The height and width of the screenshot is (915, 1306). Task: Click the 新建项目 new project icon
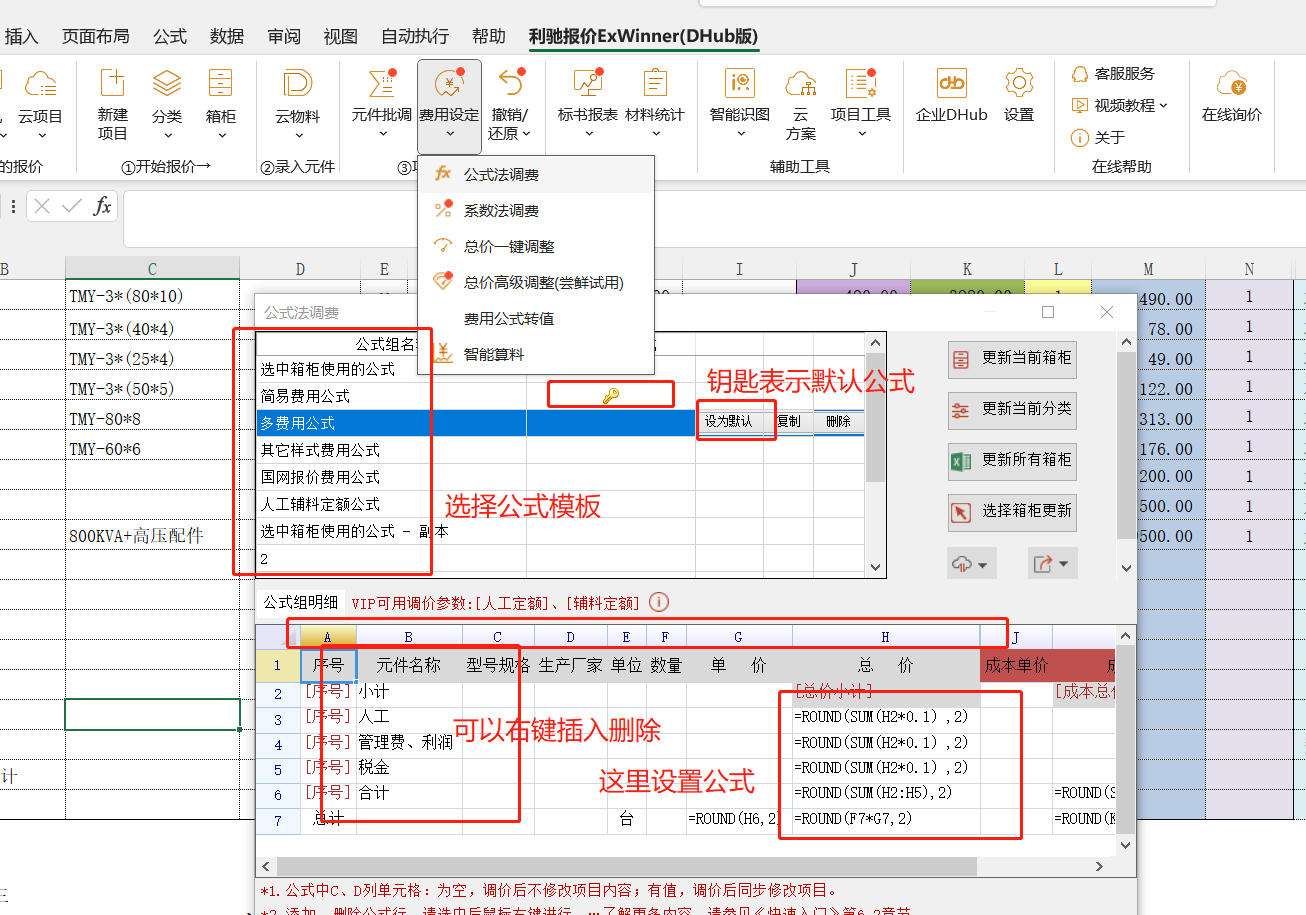113,84
